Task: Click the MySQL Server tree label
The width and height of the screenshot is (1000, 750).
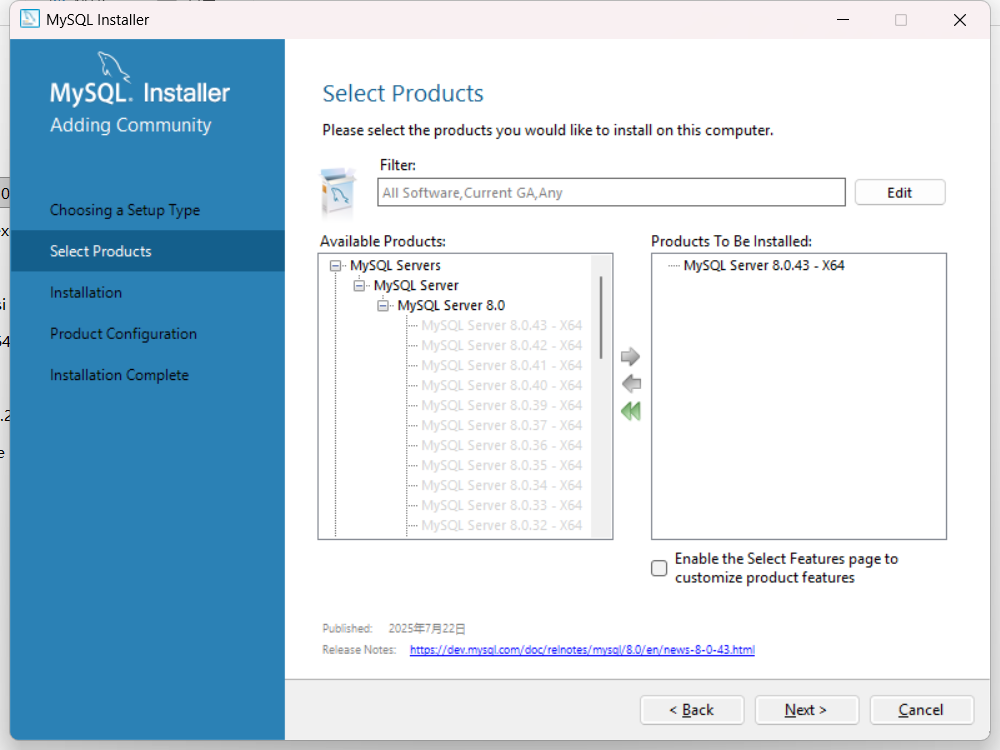Action: point(416,285)
